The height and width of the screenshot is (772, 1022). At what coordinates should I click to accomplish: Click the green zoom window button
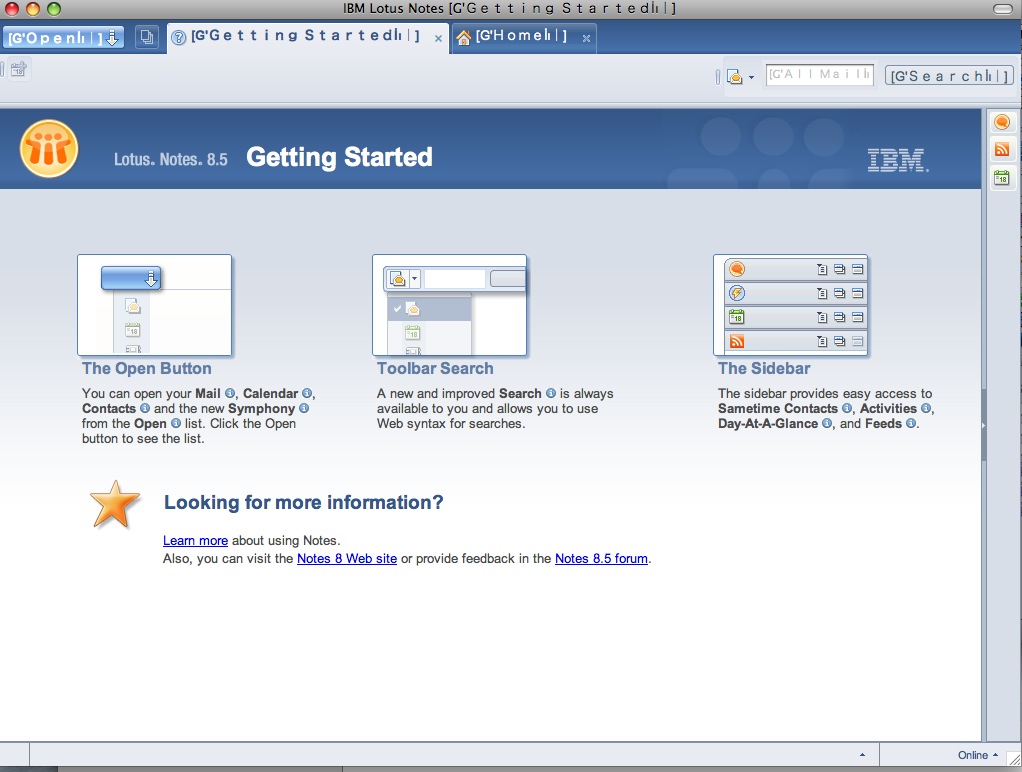tap(53, 8)
